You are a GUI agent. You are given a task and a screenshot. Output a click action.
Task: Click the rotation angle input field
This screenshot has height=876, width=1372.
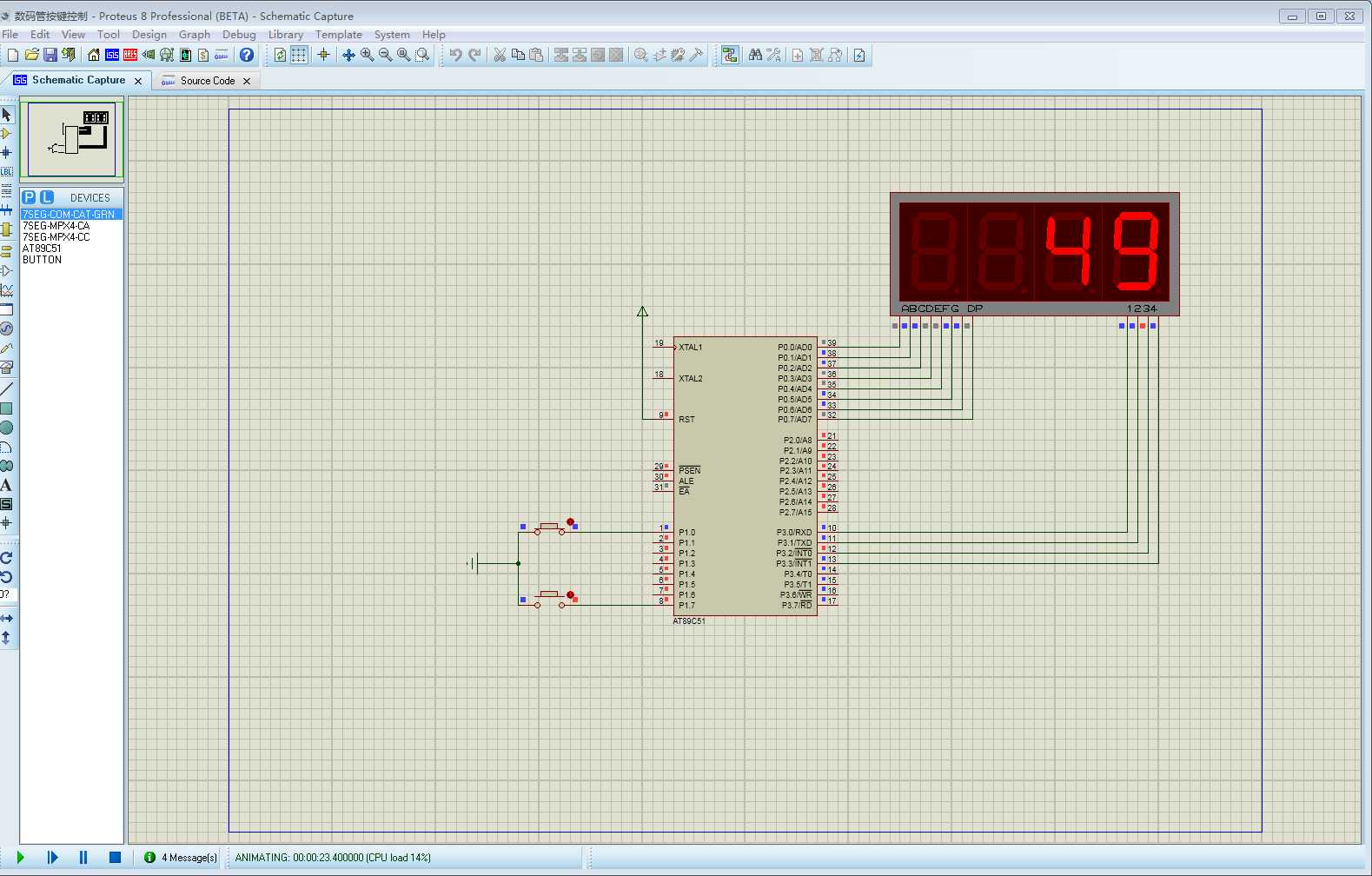coord(8,594)
